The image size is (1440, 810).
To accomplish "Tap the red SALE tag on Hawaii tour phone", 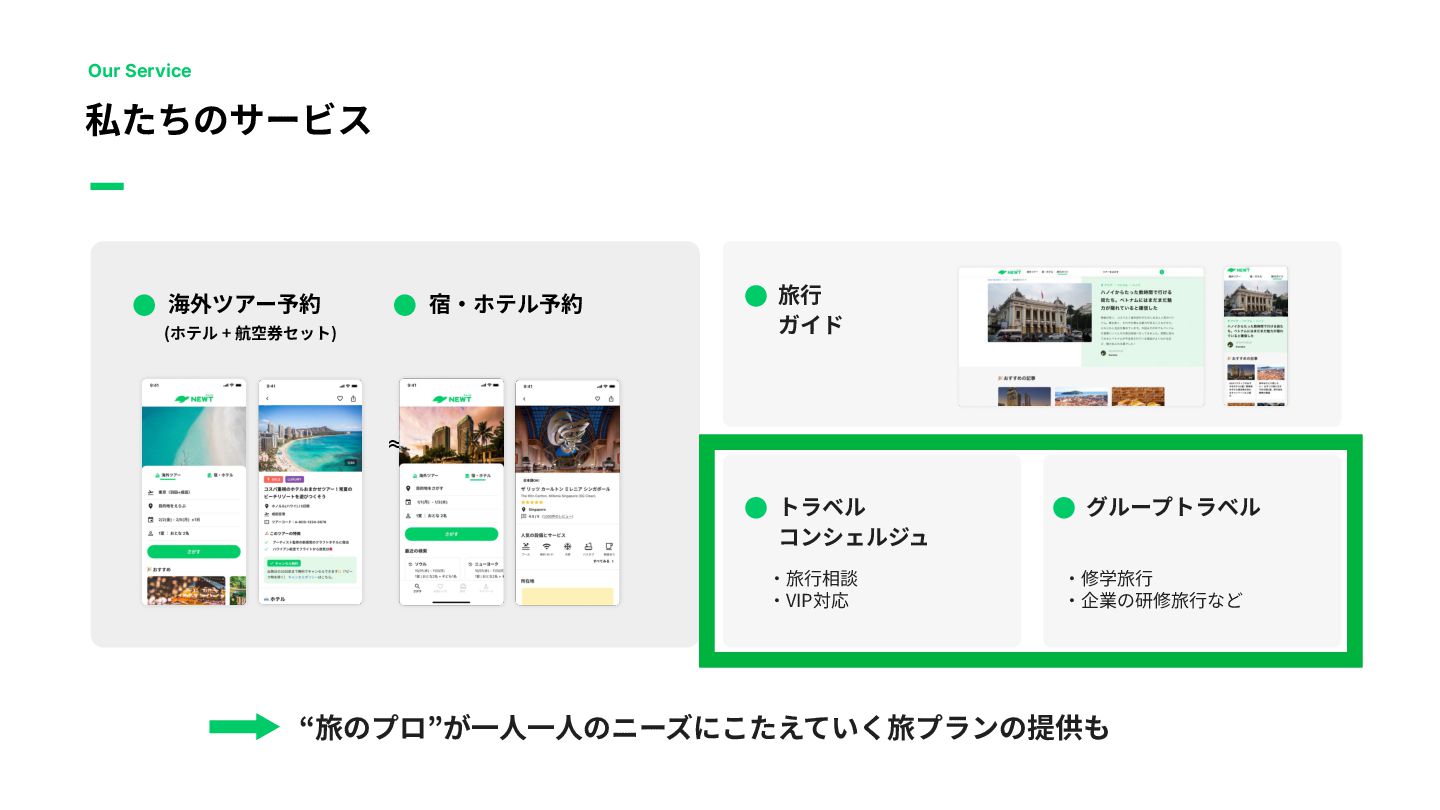I will [x=274, y=479].
